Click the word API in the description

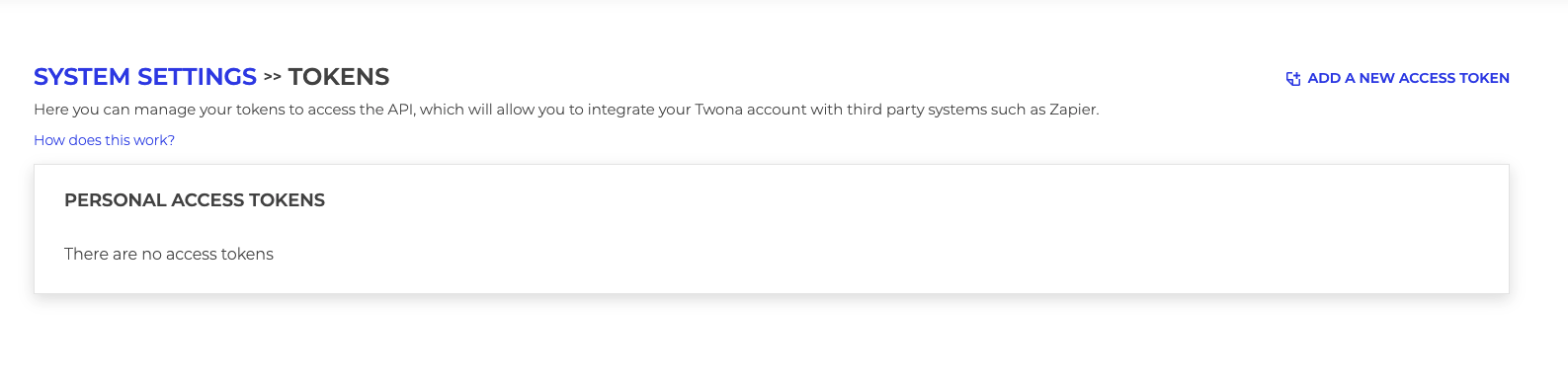[400, 110]
